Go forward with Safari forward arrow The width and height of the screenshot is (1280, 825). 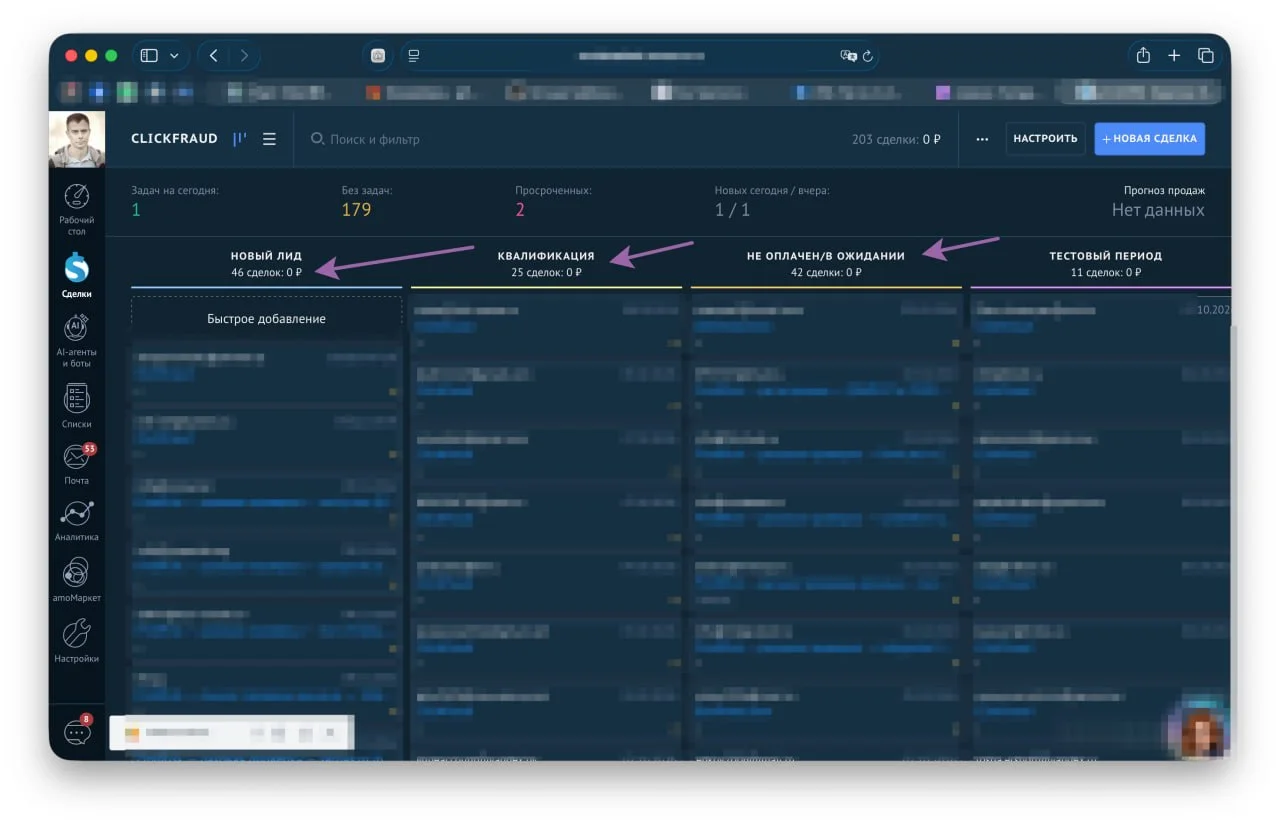point(244,56)
